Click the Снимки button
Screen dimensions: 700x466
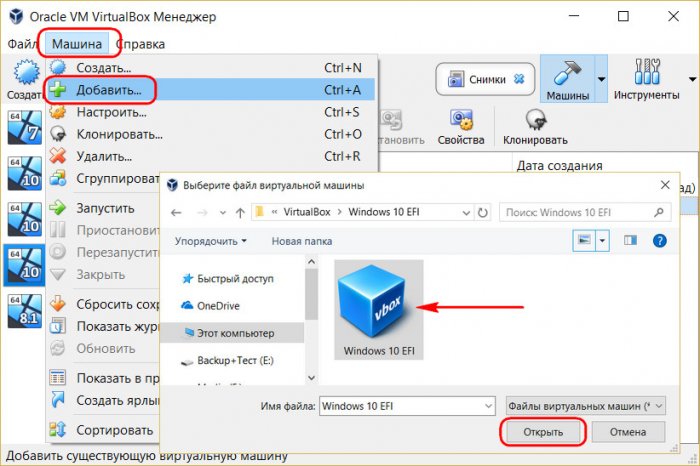click(x=485, y=79)
